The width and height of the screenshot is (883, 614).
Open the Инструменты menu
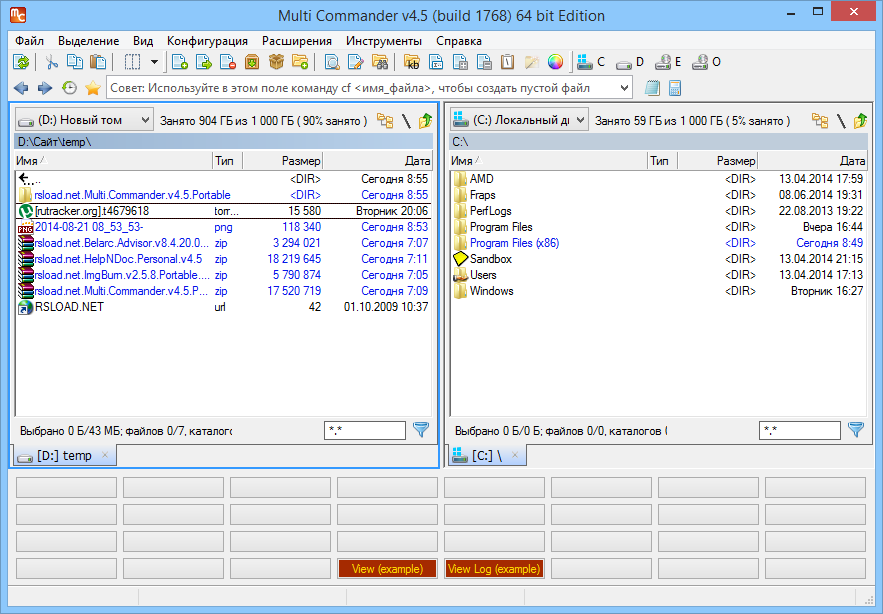[386, 41]
